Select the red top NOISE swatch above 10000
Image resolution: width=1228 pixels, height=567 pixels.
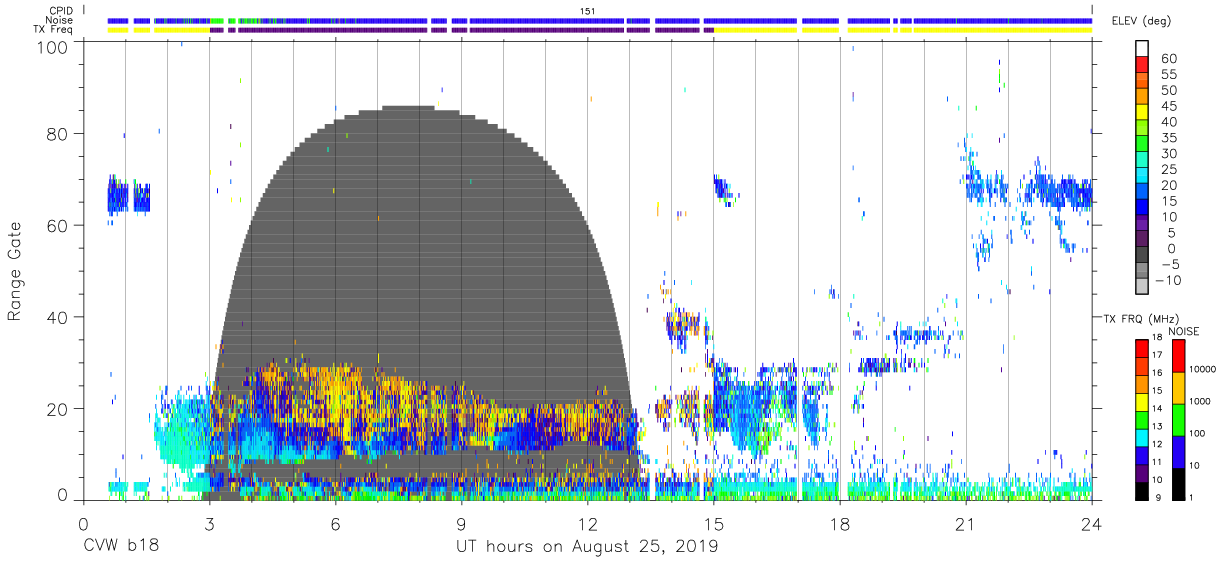pyautogui.click(x=1178, y=355)
